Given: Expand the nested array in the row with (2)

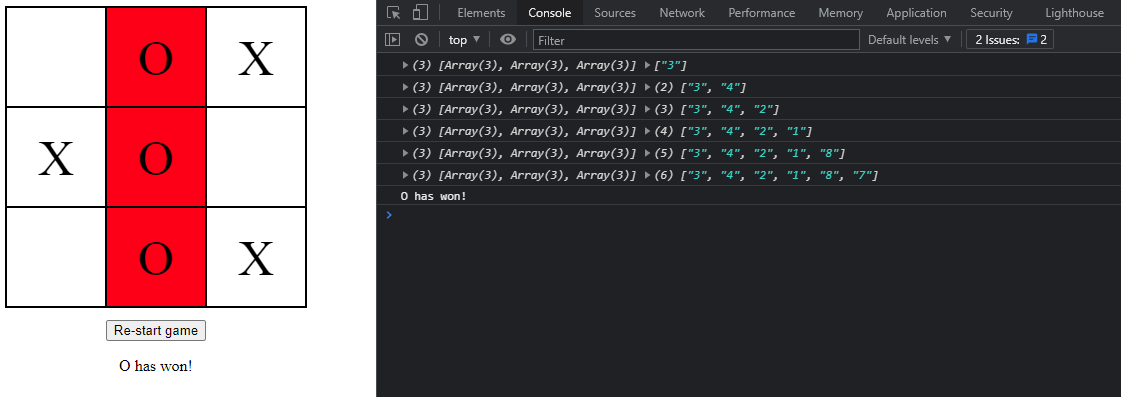Looking at the screenshot, I should (405, 87).
